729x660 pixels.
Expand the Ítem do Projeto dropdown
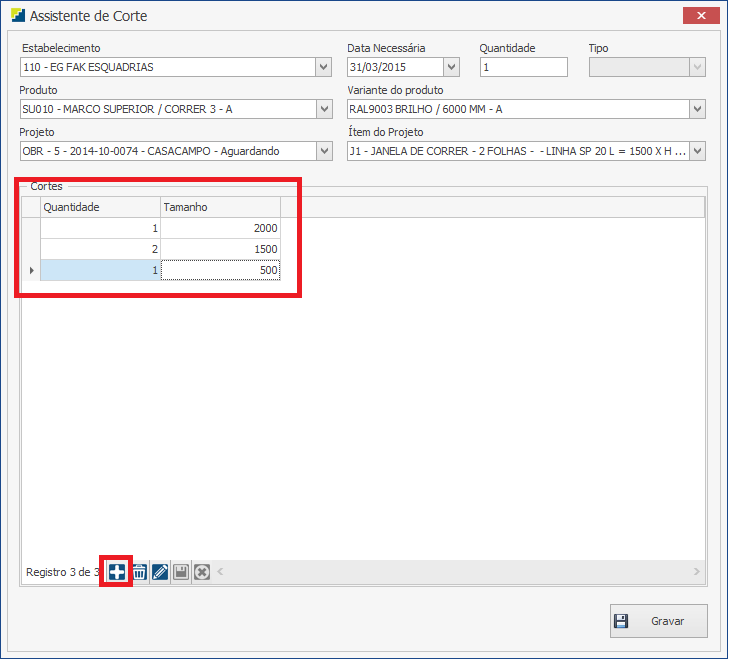tap(697, 151)
